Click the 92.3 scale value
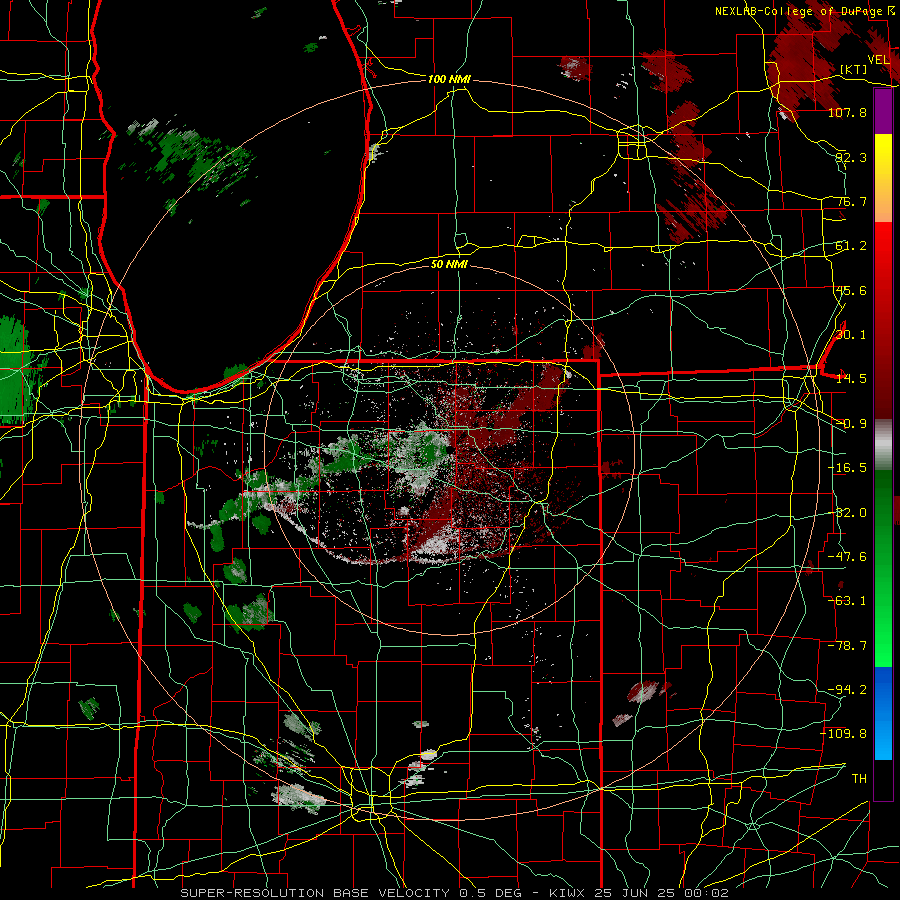900x900 pixels. 851,157
